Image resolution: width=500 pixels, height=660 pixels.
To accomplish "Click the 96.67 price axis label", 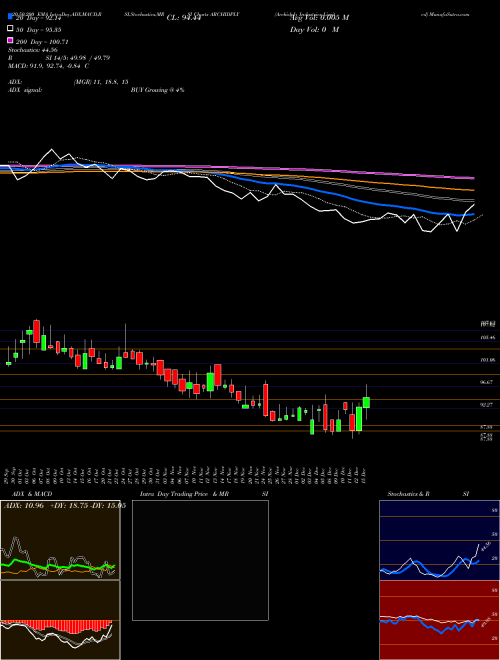I will click(487, 382).
